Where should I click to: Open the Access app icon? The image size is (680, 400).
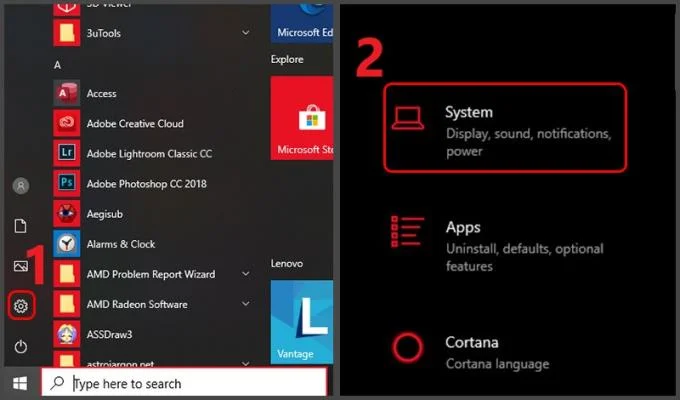(x=66, y=93)
